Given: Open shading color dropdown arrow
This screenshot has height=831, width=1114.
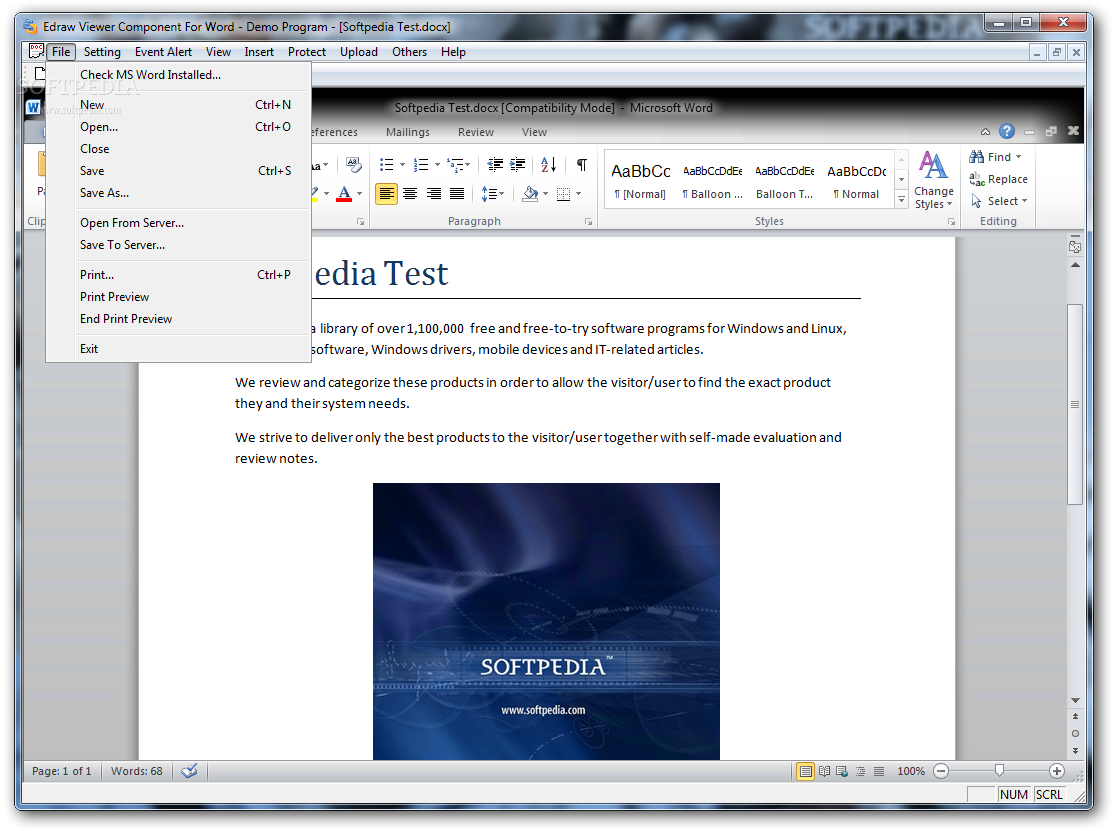Looking at the screenshot, I should tap(546, 193).
